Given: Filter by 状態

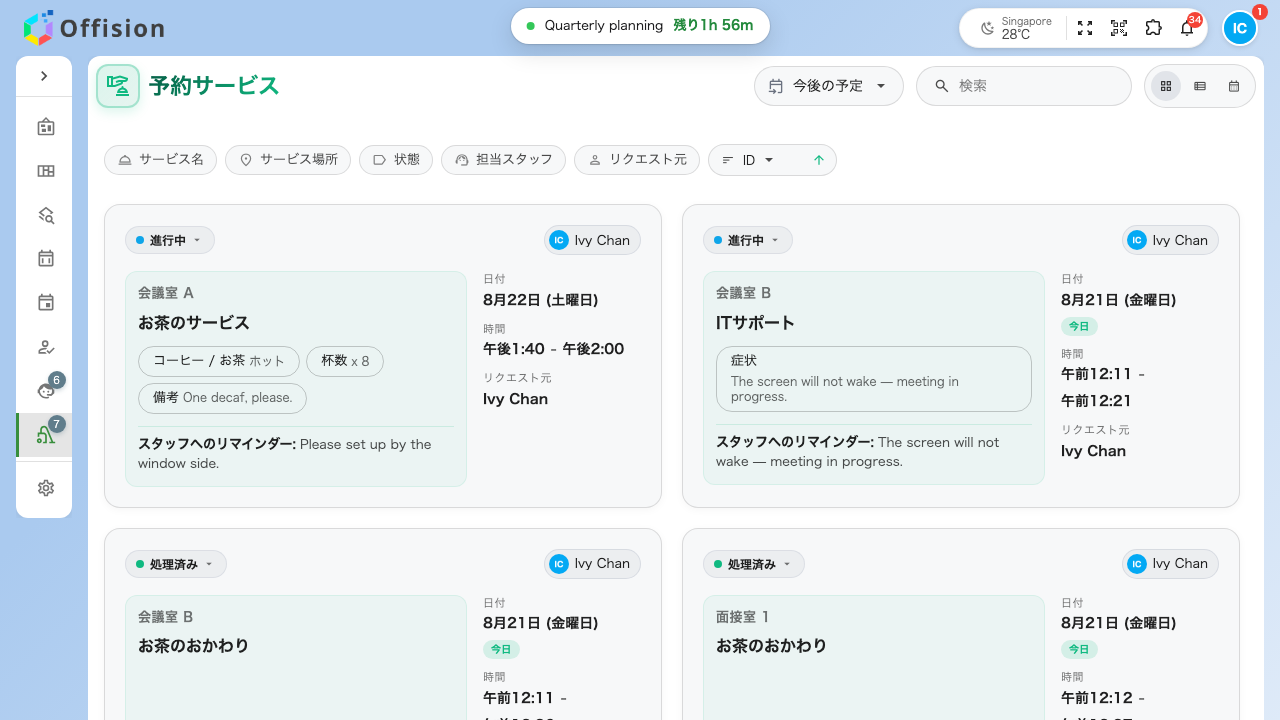Looking at the screenshot, I should 396,160.
